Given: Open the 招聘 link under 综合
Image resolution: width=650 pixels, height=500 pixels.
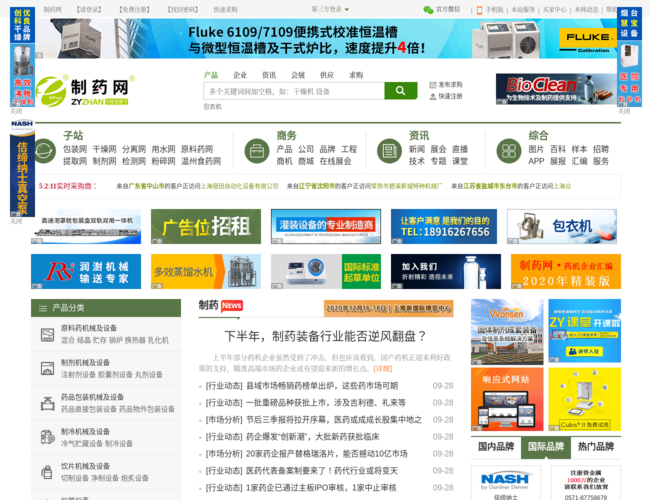Looking at the screenshot, I should coord(601,149).
